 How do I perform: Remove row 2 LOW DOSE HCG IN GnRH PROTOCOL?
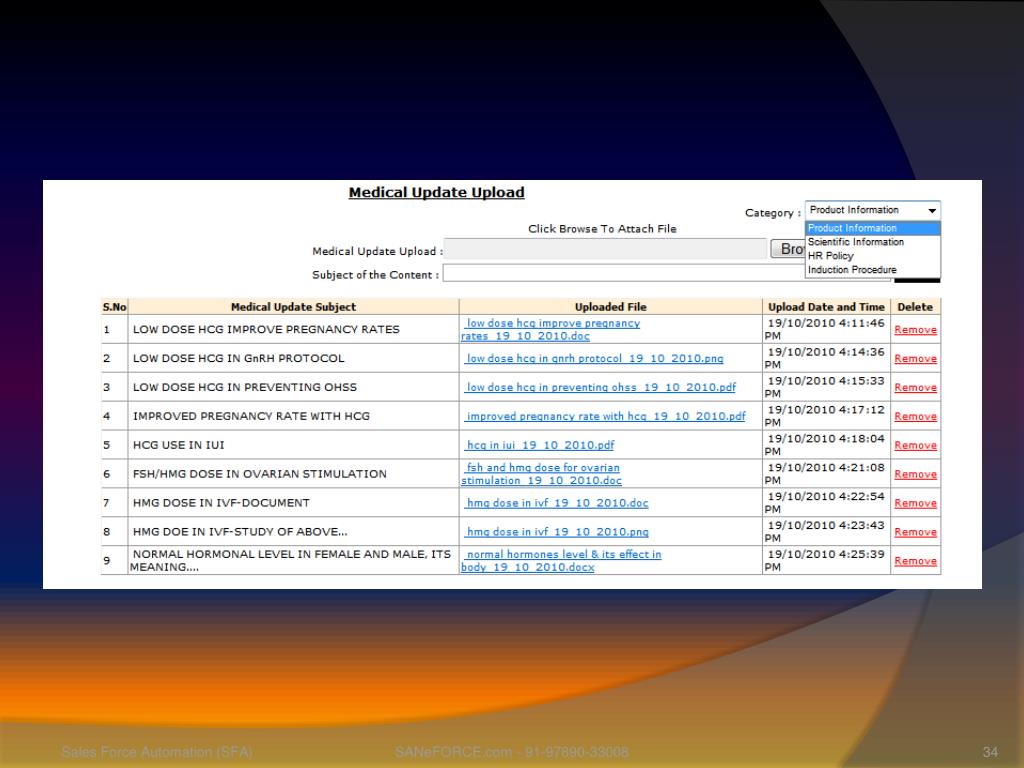(916, 359)
